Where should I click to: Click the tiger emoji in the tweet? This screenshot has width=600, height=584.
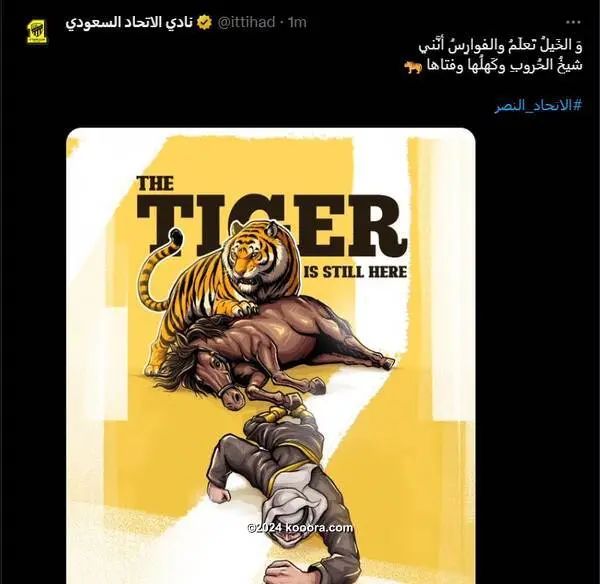pos(413,67)
